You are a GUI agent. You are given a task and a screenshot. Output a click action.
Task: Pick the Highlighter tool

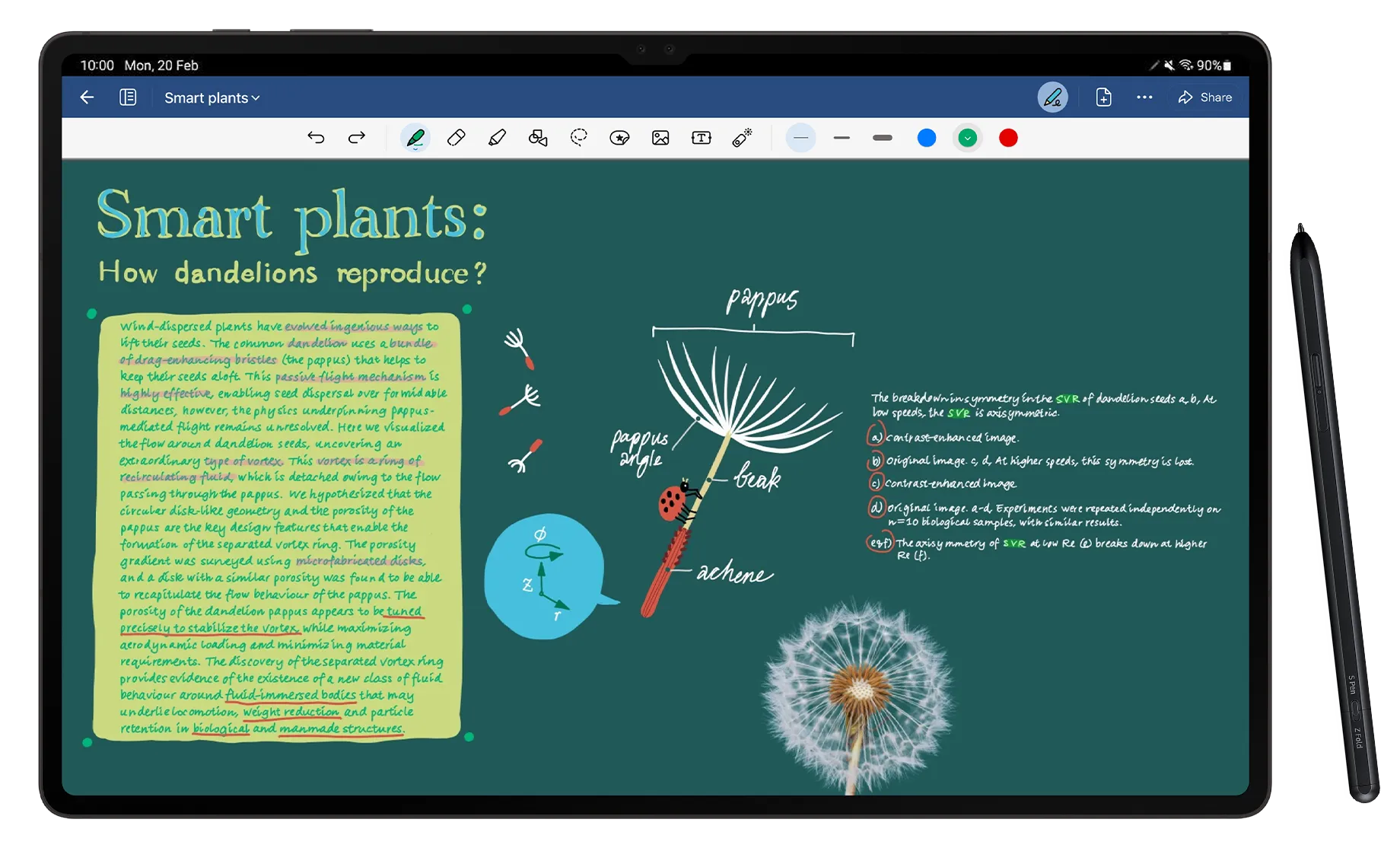pyautogui.click(x=497, y=138)
